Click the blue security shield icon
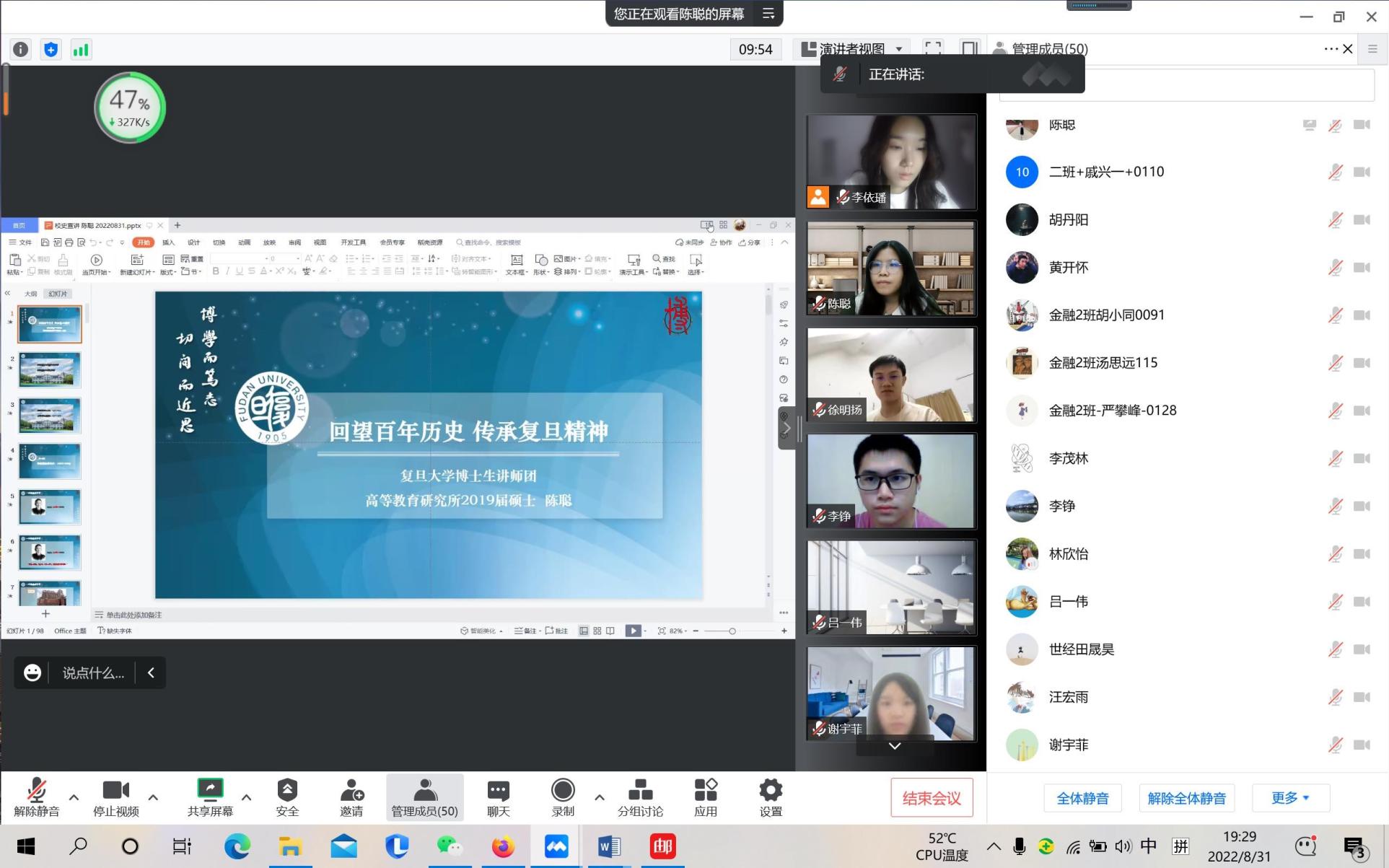The width and height of the screenshot is (1389, 868). (x=51, y=49)
